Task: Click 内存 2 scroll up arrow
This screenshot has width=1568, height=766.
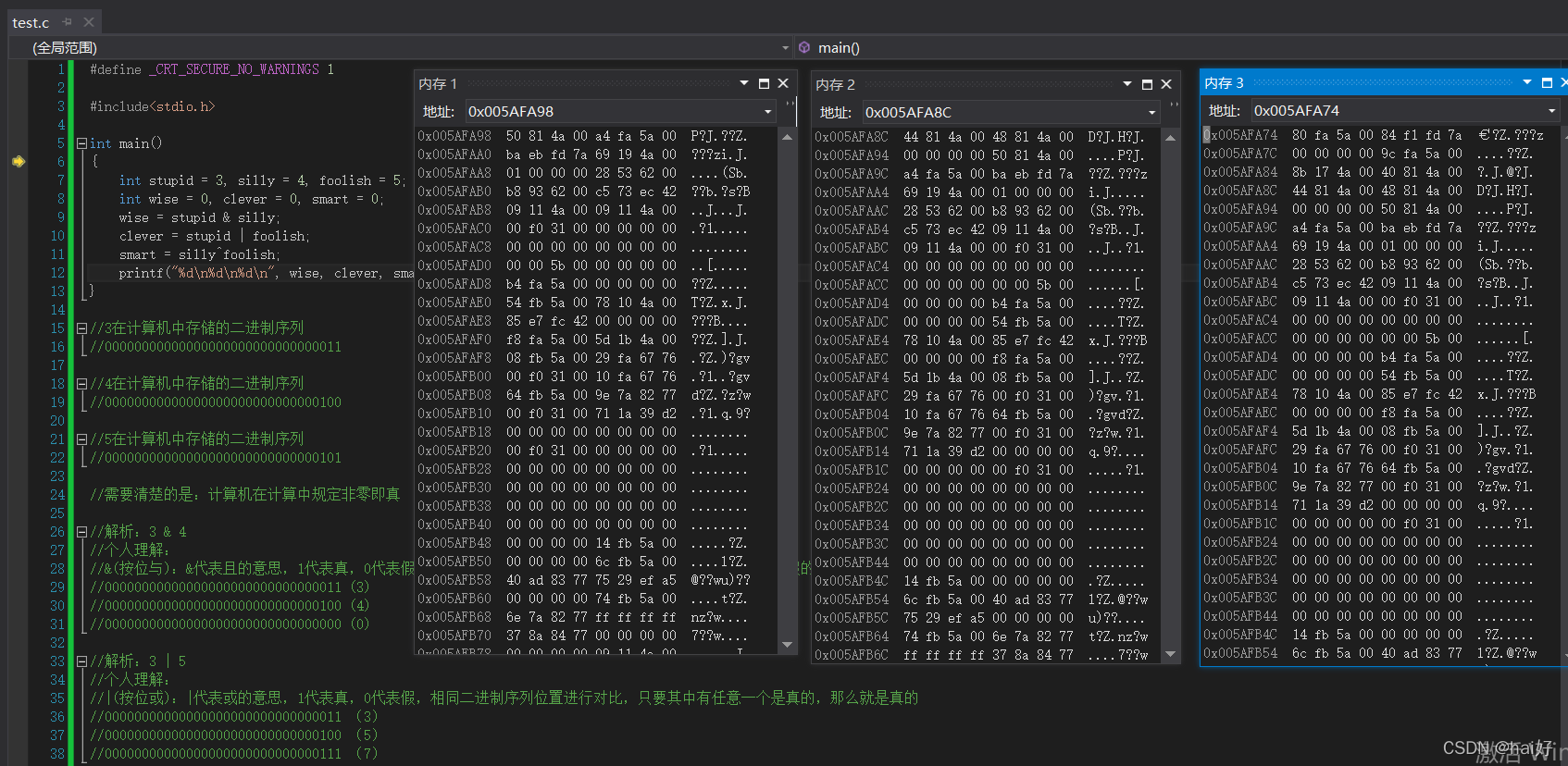Action: 1171,138
